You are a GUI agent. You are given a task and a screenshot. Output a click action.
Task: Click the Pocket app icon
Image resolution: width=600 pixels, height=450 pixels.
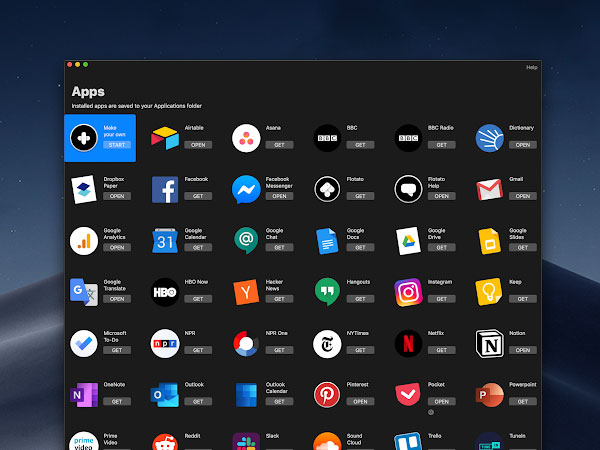[408, 395]
